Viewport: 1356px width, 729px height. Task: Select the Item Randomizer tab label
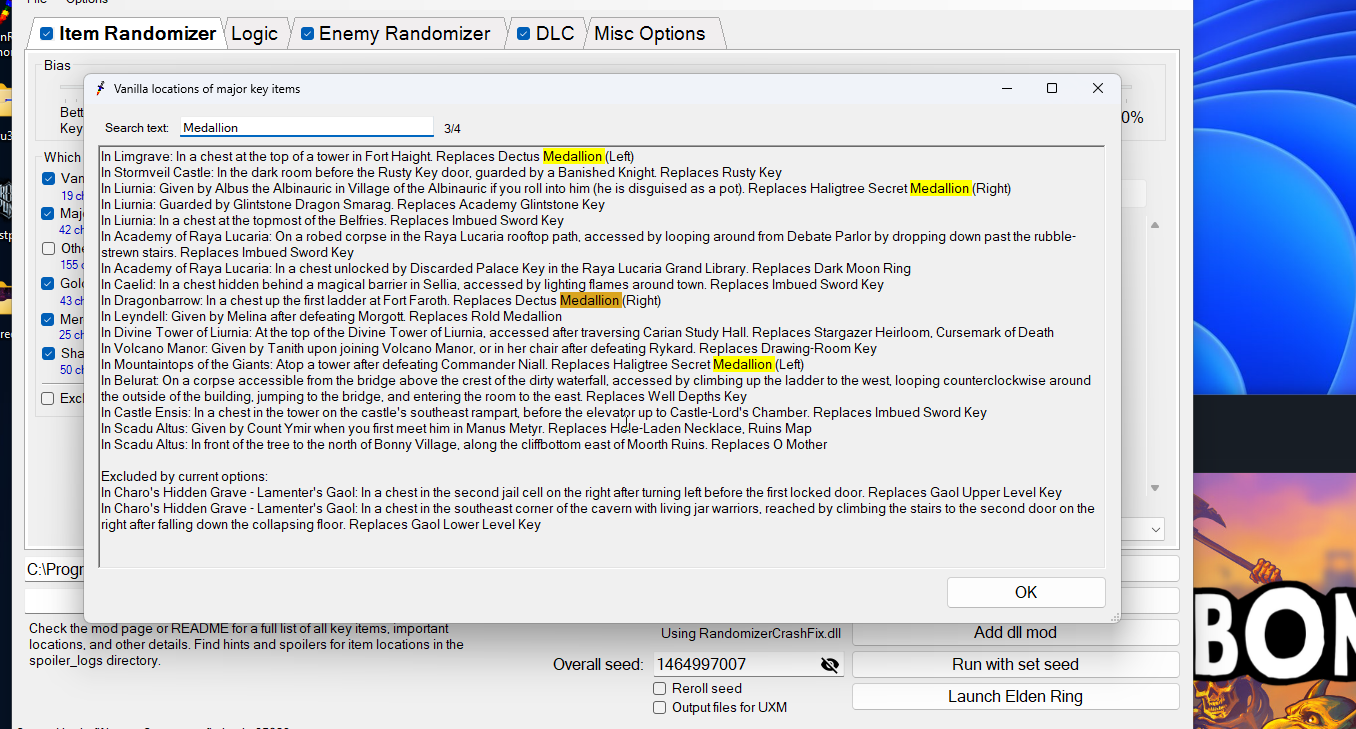pyautogui.click(x=137, y=34)
